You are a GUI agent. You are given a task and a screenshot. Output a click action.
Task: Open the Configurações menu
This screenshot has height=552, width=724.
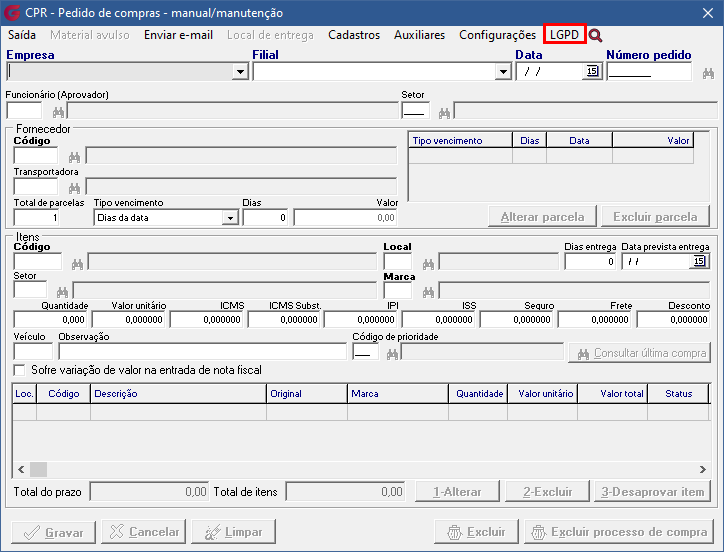point(497,35)
